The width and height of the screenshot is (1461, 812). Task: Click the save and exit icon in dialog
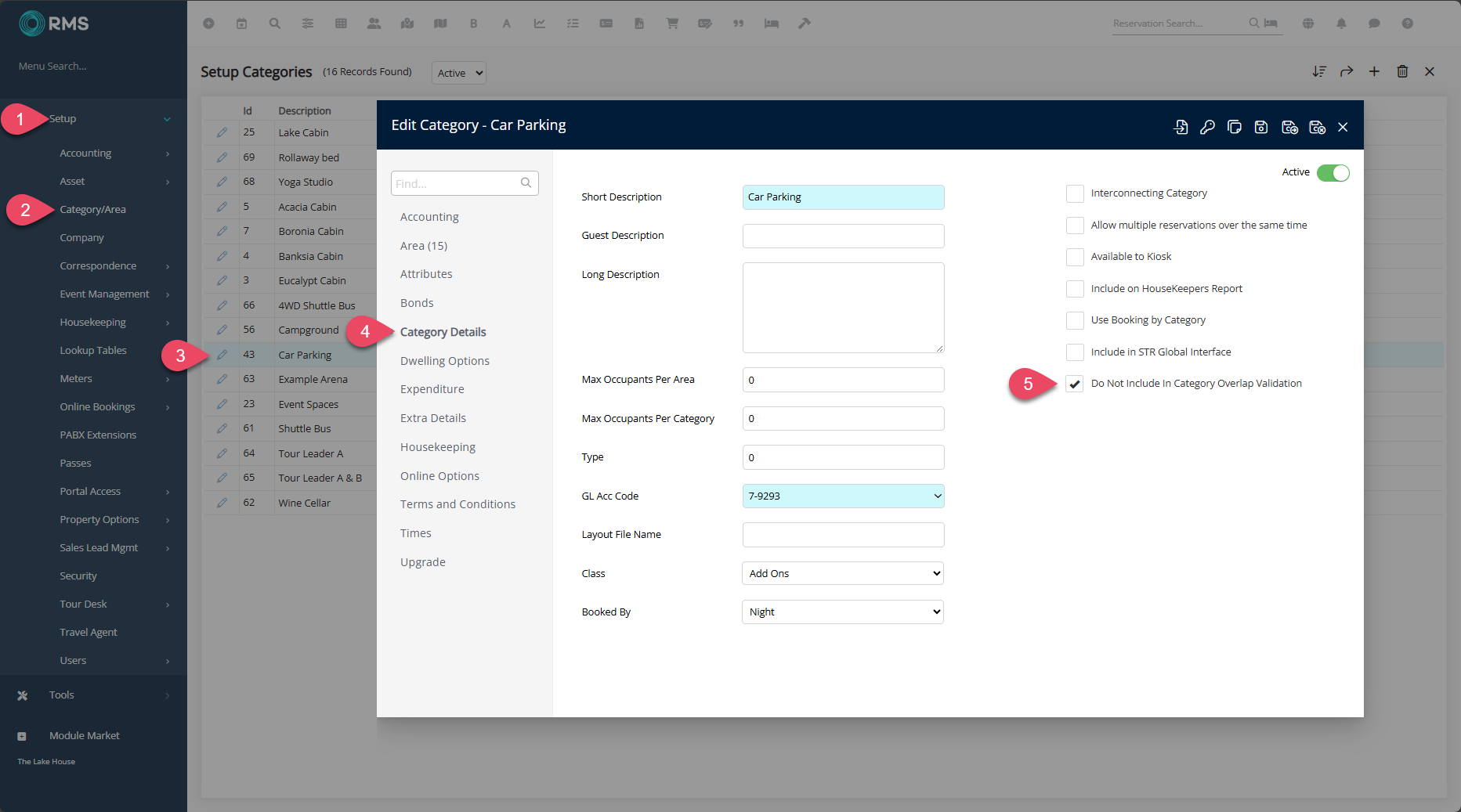(1317, 127)
